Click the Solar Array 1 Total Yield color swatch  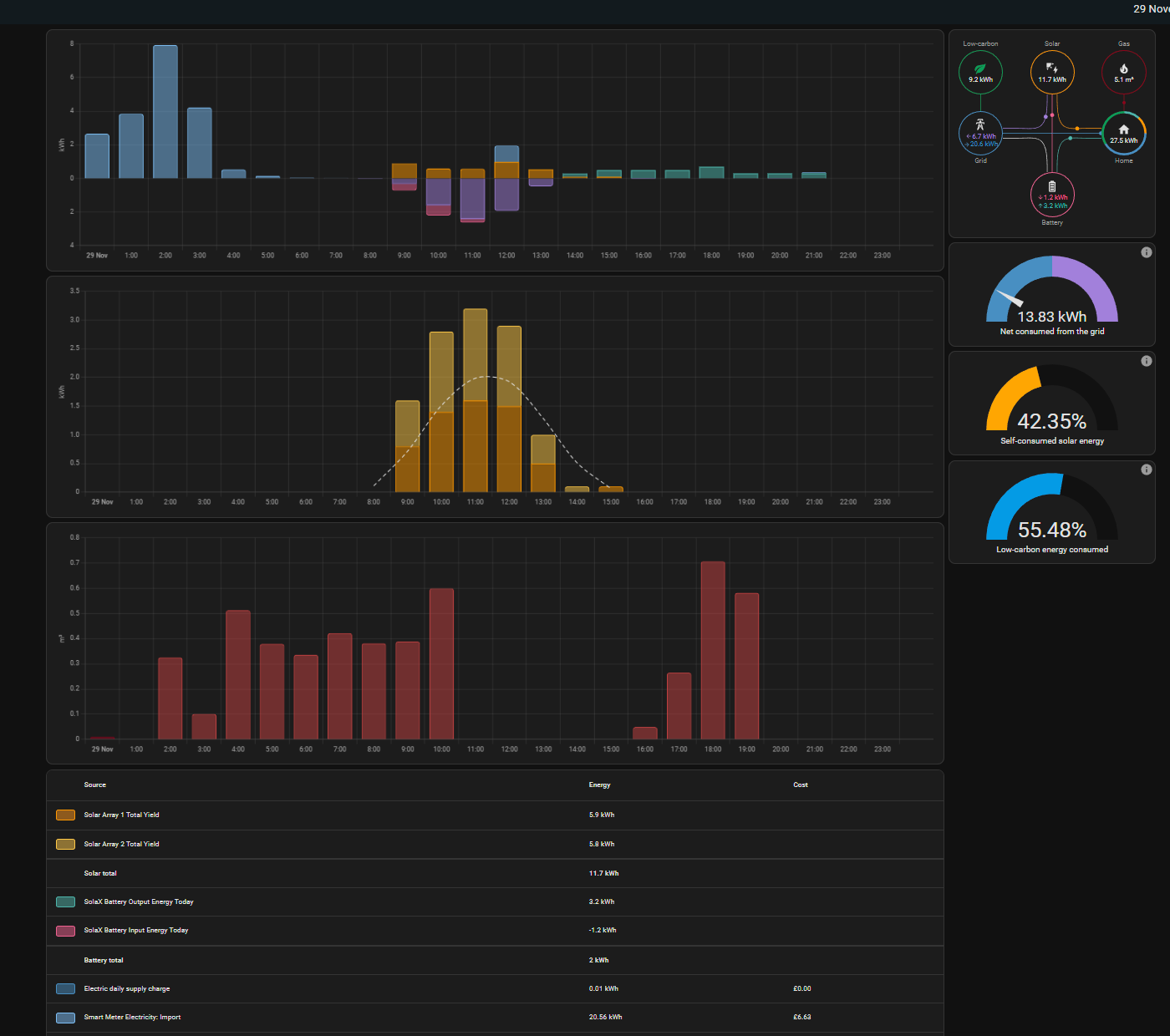[x=65, y=815]
